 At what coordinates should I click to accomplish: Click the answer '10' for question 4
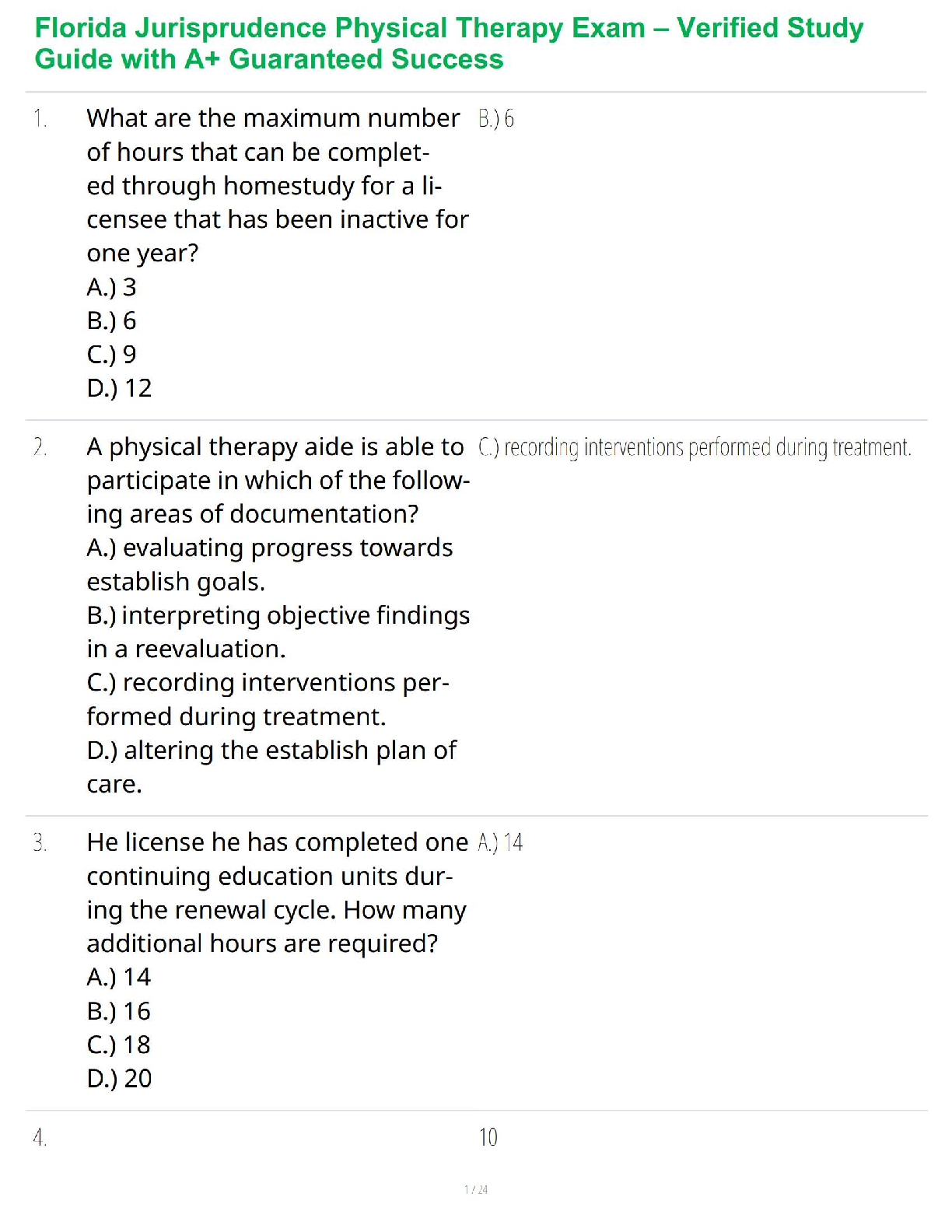pyautogui.click(x=488, y=1138)
